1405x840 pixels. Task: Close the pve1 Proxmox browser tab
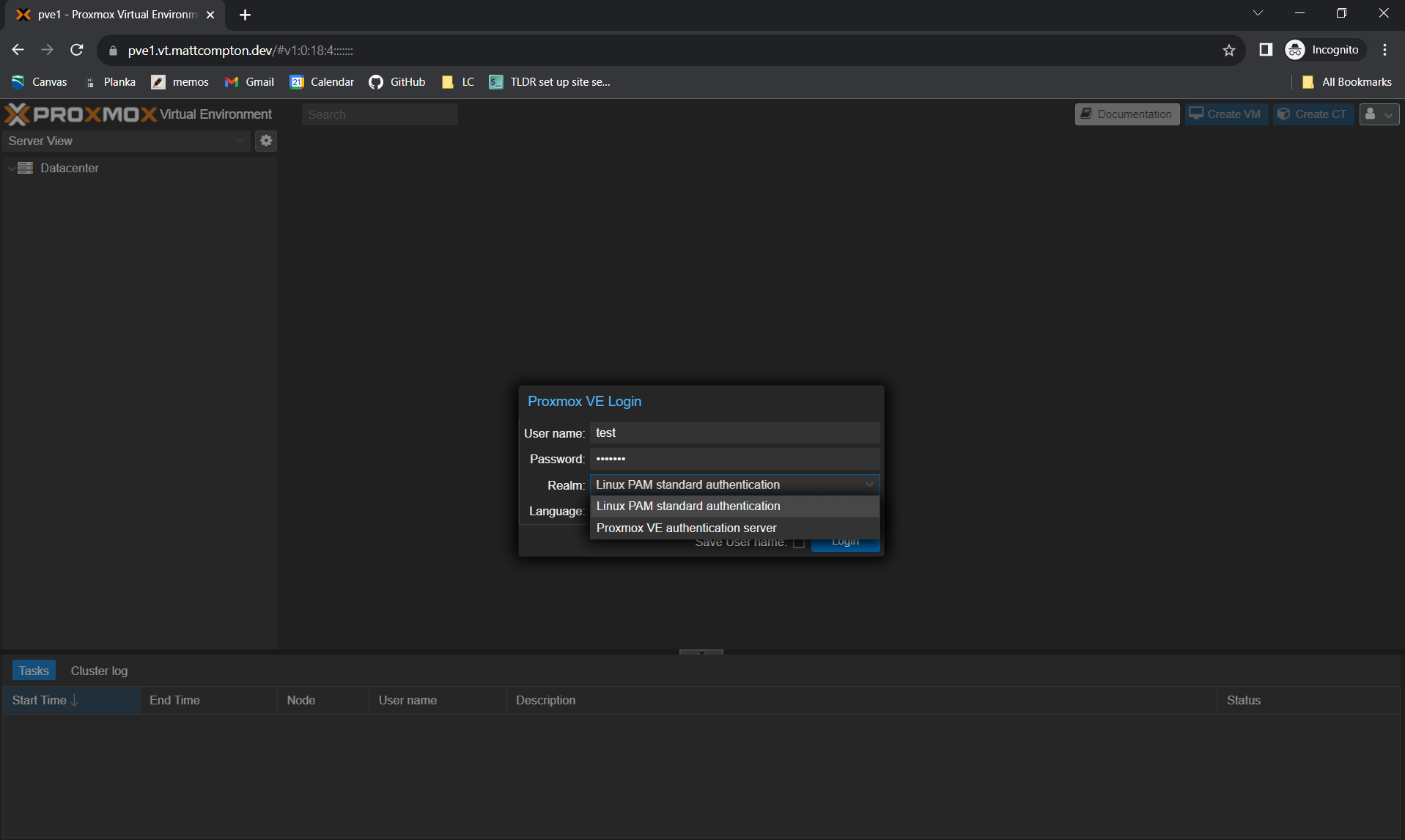tap(210, 15)
